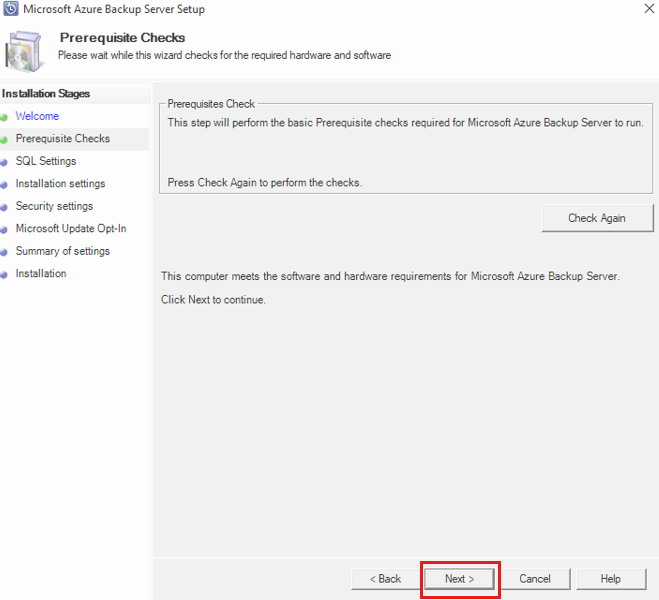Click the 'Prerequisites Check' group label

(x=211, y=104)
